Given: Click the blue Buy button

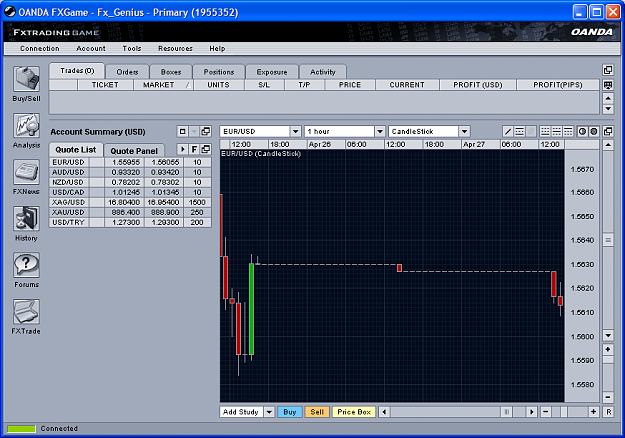Looking at the screenshot, I should (x=290, y=412).
